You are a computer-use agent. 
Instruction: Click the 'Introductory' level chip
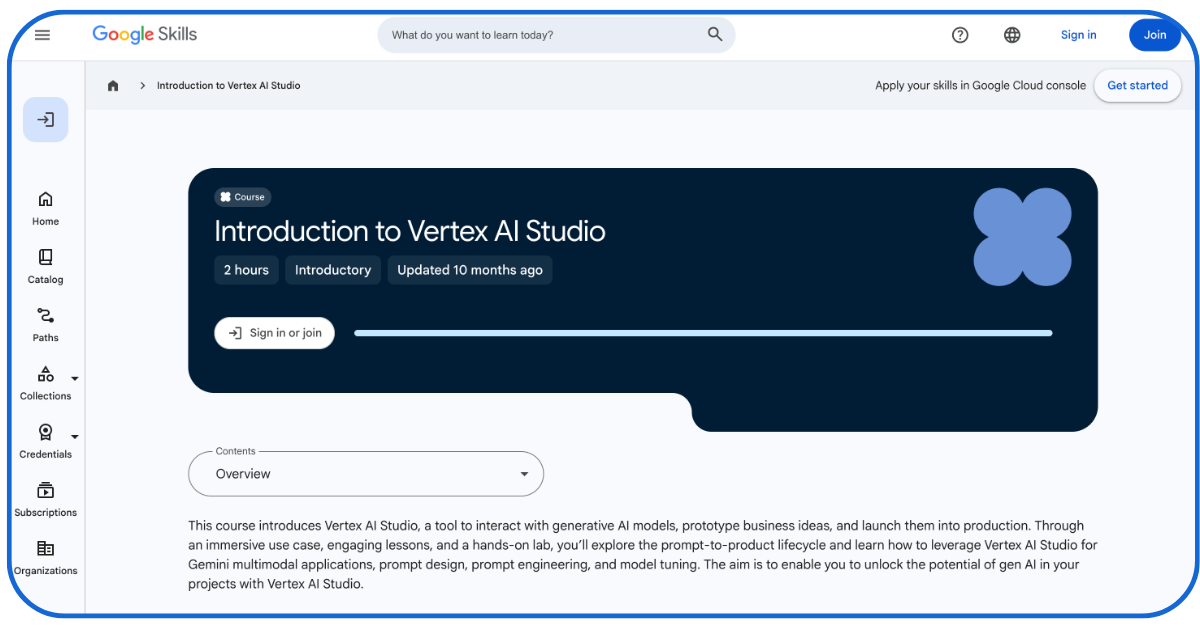333,270
